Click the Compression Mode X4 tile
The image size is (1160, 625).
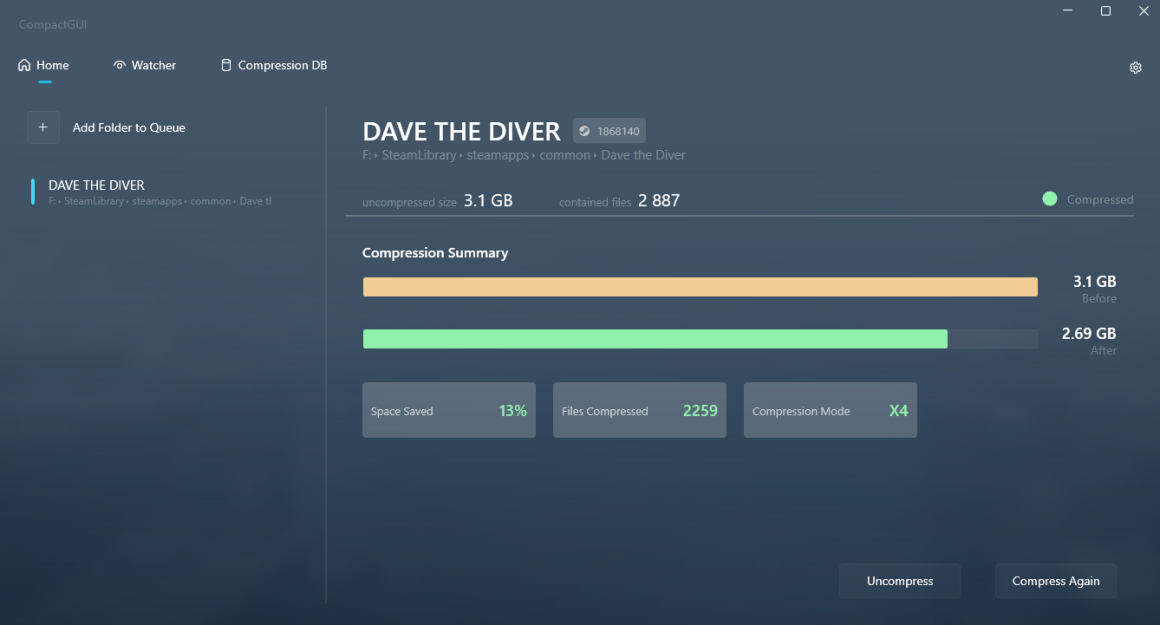pos(830,410)
